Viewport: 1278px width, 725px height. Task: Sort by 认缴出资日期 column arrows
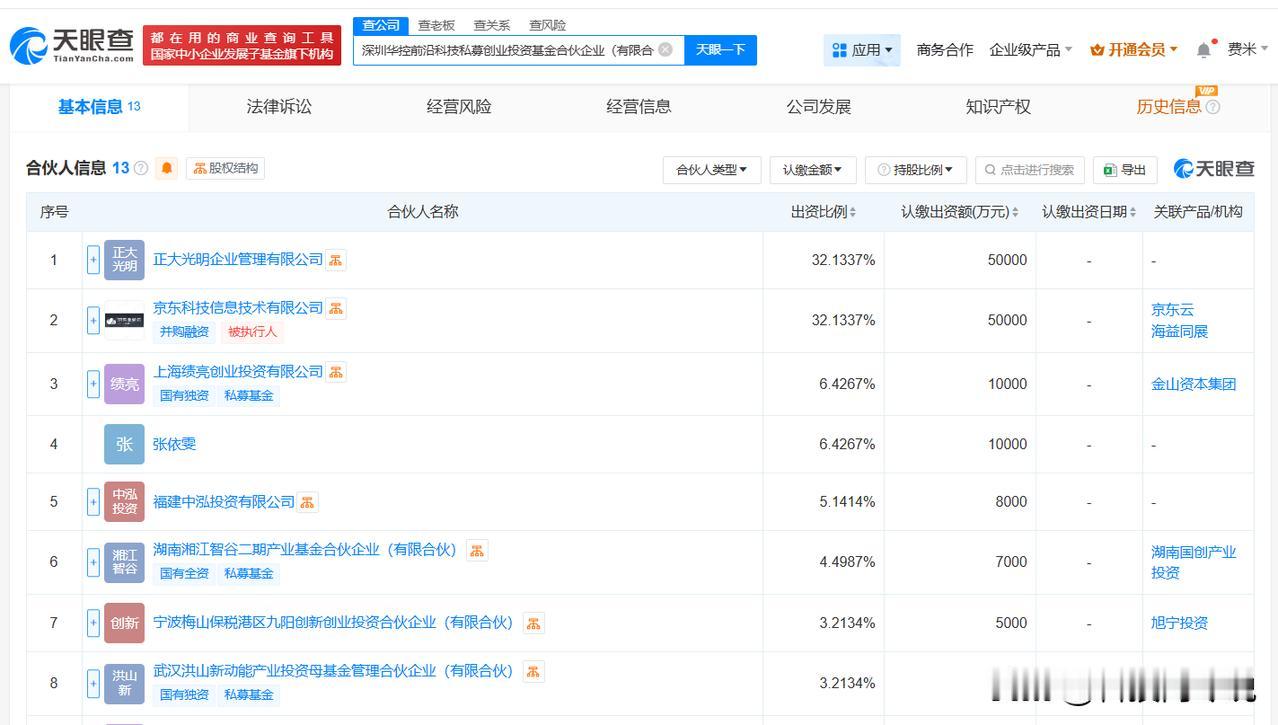pyautogui.click(x=1132, y=212)
